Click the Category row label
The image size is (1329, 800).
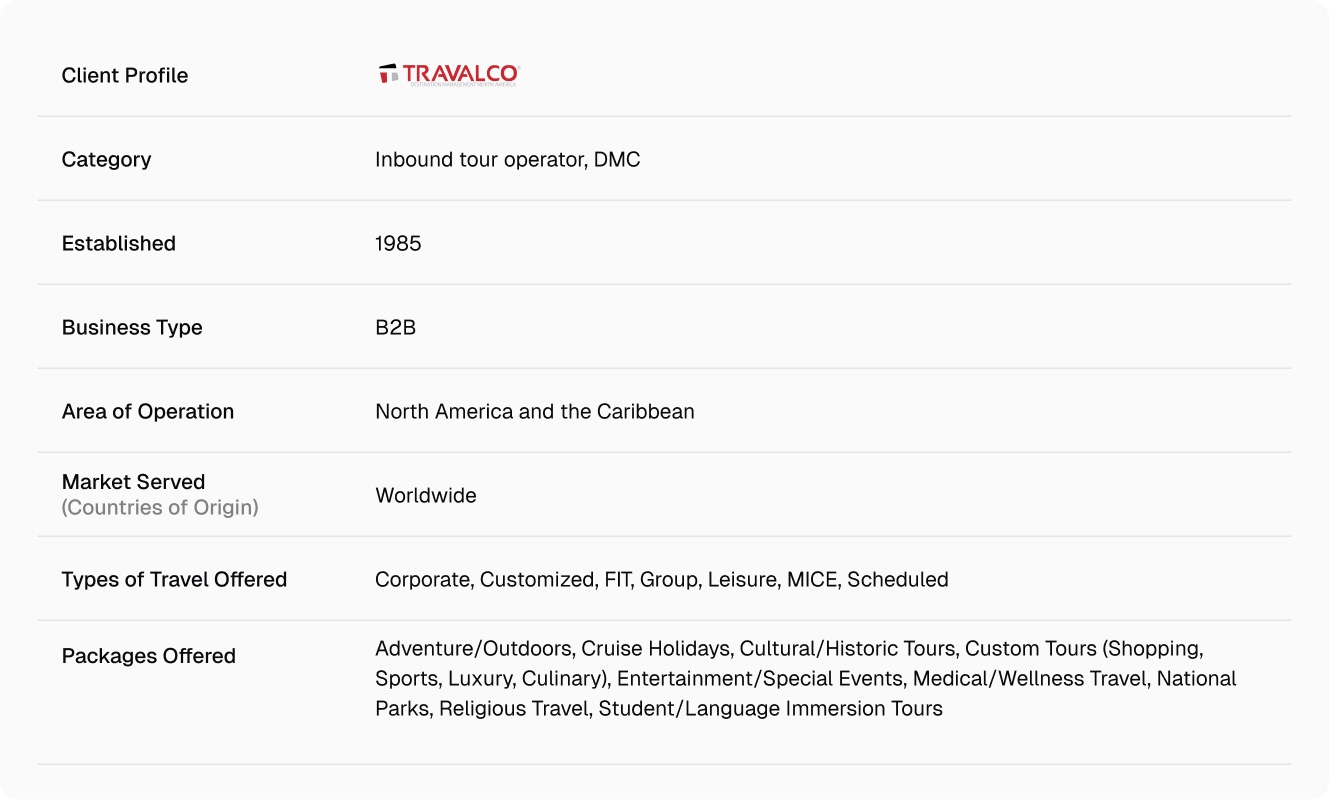coord(106,159)
